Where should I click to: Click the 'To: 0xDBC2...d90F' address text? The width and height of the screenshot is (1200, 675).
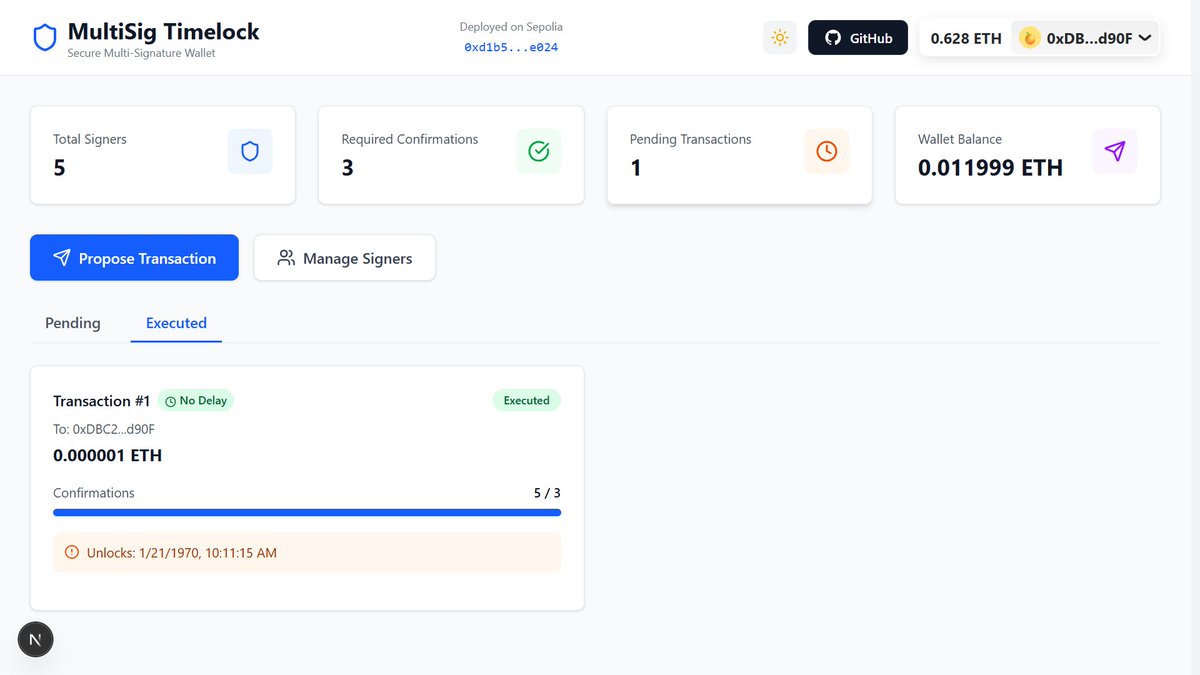click(104, 429)
